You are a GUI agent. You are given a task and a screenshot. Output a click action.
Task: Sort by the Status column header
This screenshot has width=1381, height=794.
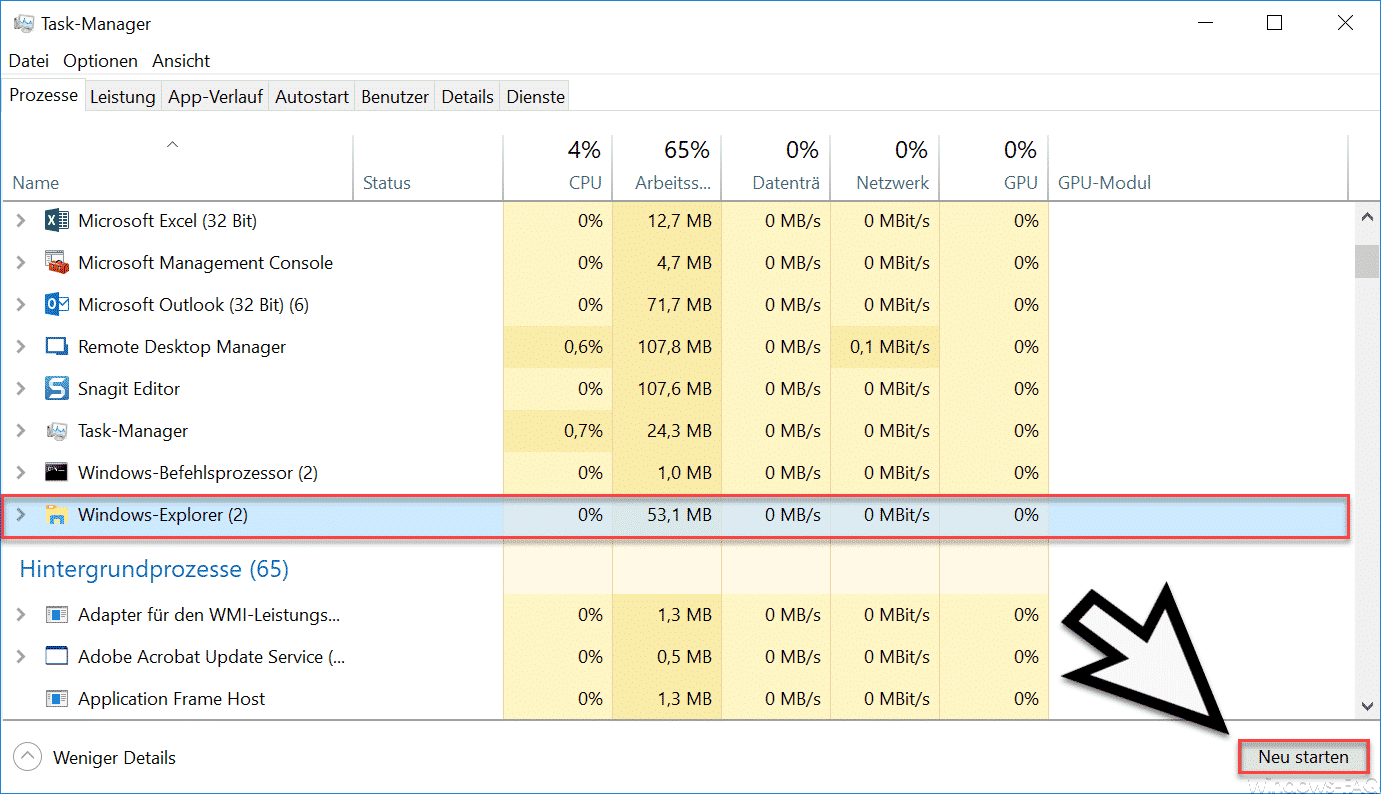pos(428,166)
